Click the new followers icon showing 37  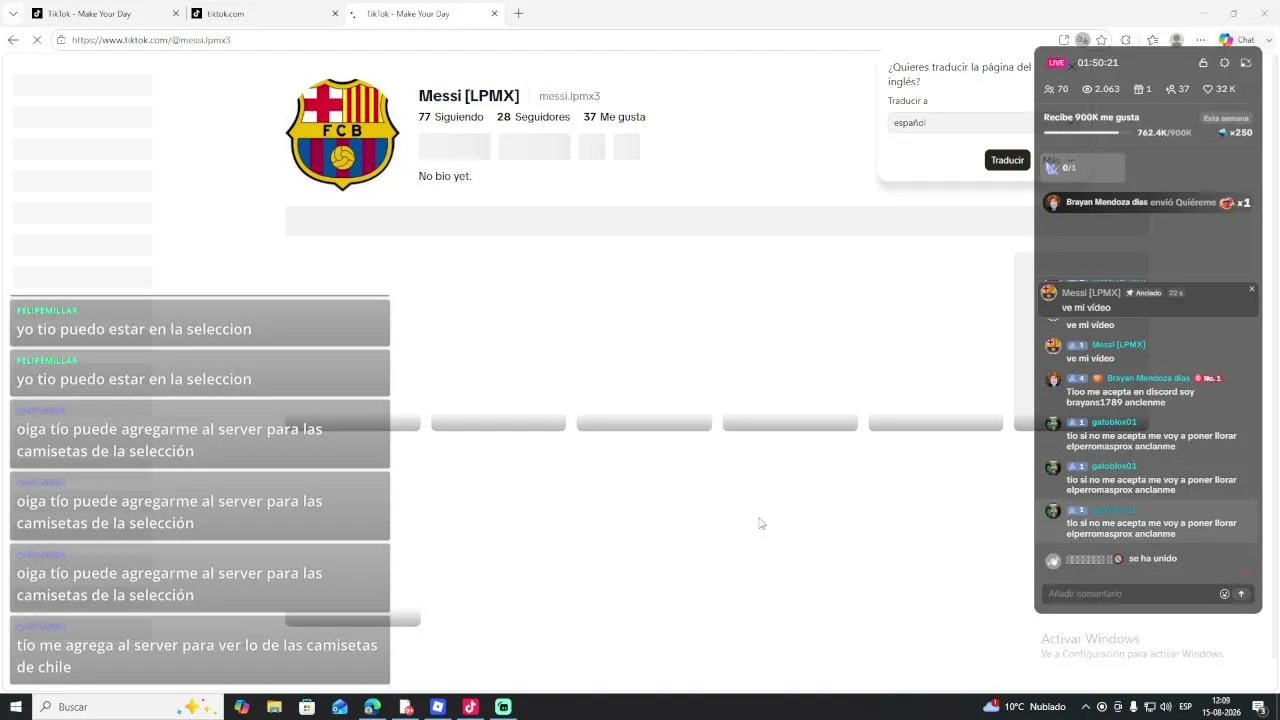(1170, 89)
